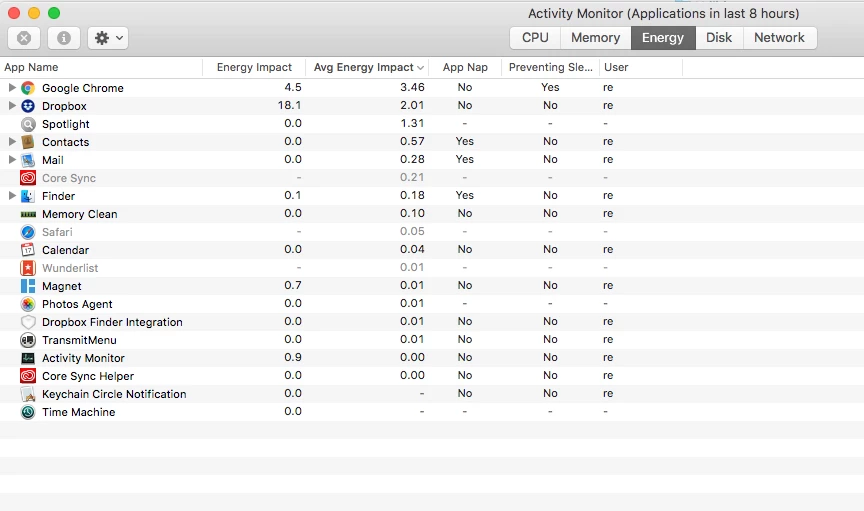This screenshot has width=864, height=511.
Task: Switch to the Memory tab
Action: (596, 37)
